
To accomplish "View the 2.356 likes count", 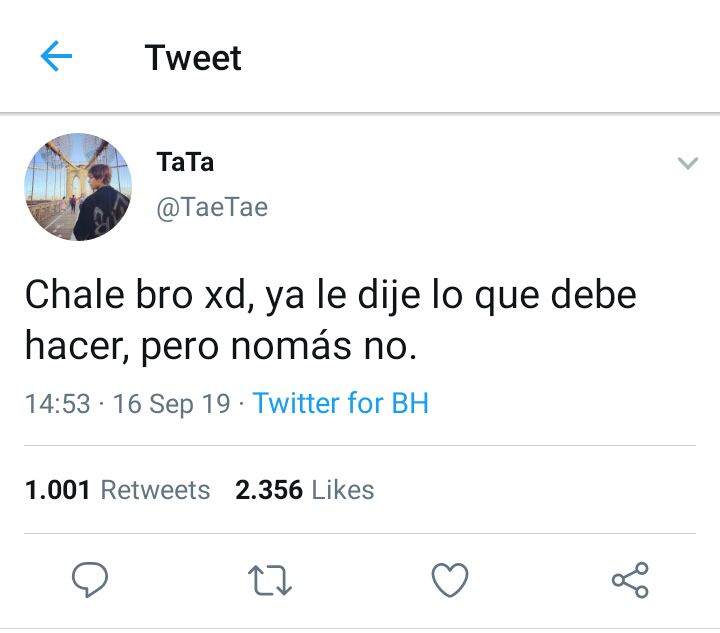I will [x=269, y=489].
